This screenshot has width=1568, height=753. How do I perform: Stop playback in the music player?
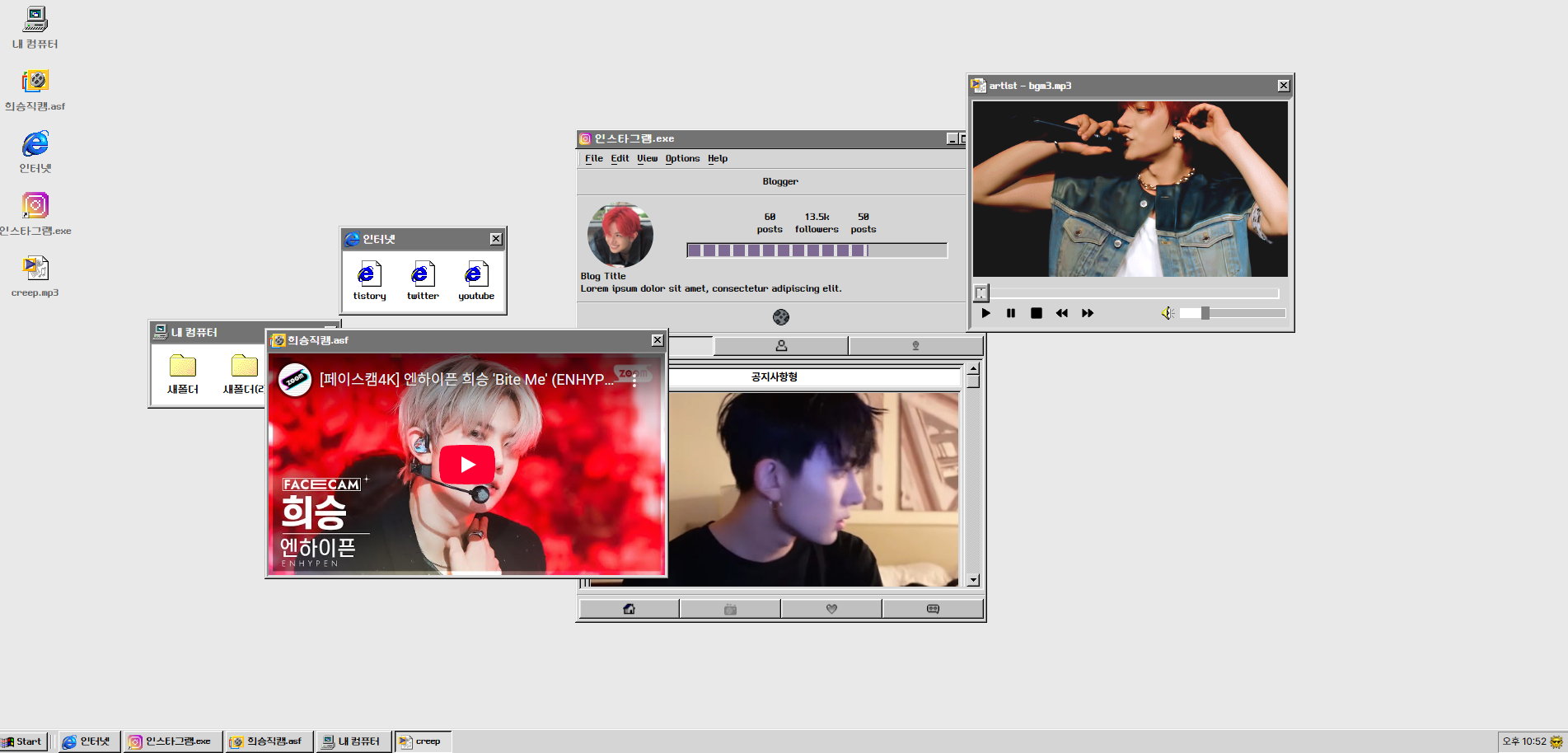(1037, 313)
